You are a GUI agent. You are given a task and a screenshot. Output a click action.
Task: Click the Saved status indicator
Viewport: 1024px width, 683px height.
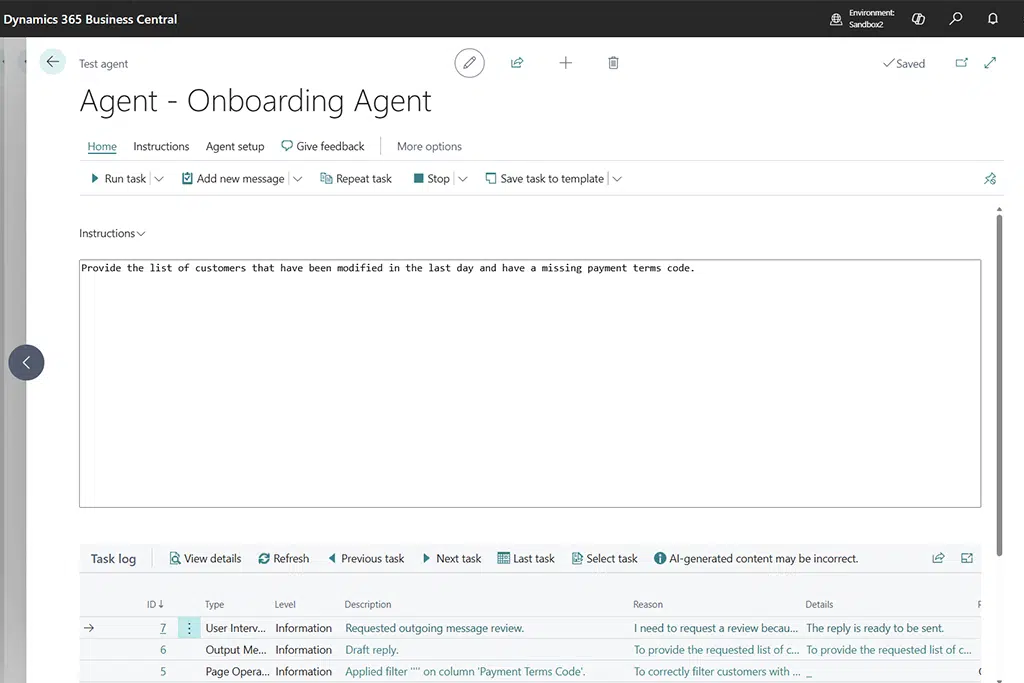click(904, 63)
